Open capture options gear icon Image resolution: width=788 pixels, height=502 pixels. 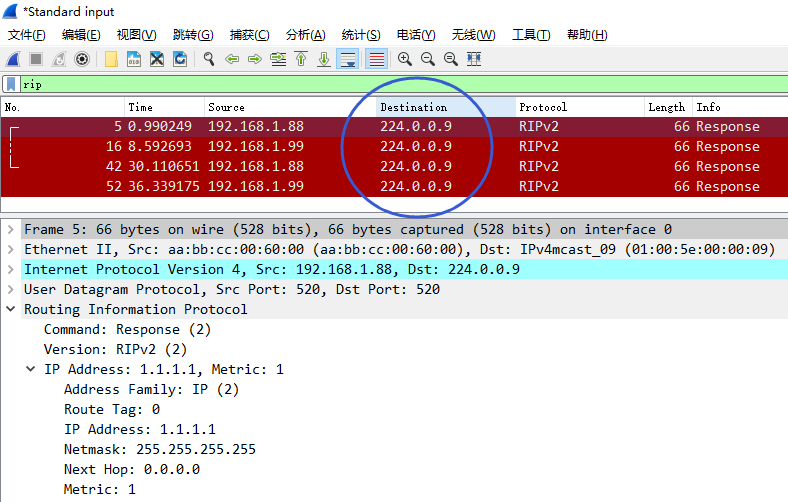tap(82, 59)
